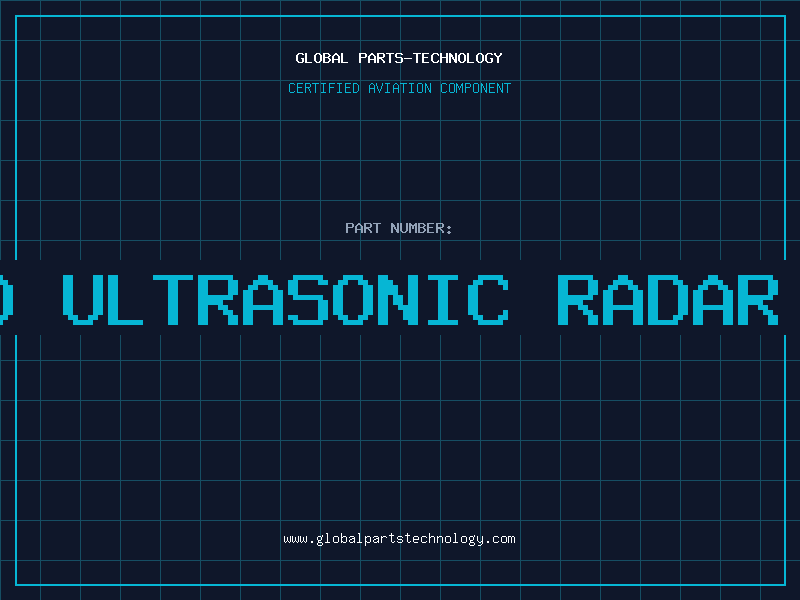Click the PART NUMBER: label
Screen dimensions: 800x600
(399, 228)
